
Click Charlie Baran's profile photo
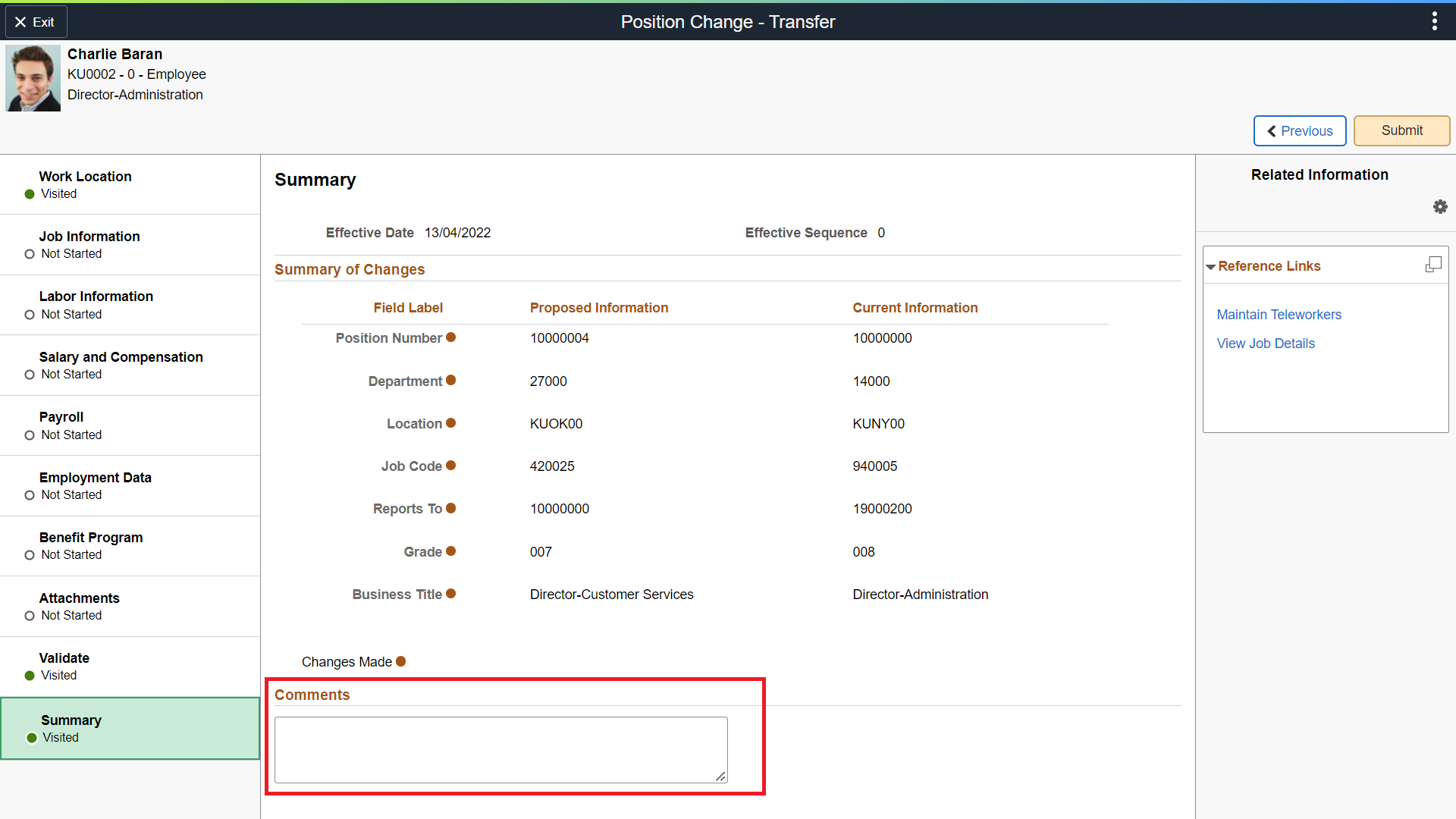tap(33, 77)
